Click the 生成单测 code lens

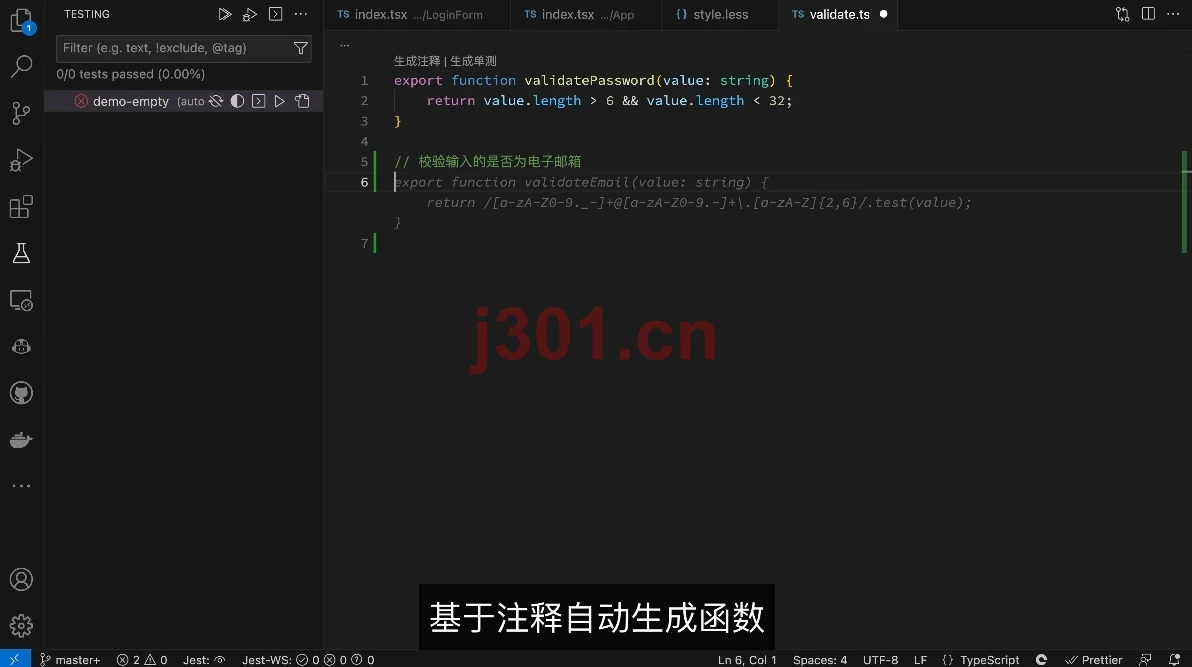coord(473,61)
